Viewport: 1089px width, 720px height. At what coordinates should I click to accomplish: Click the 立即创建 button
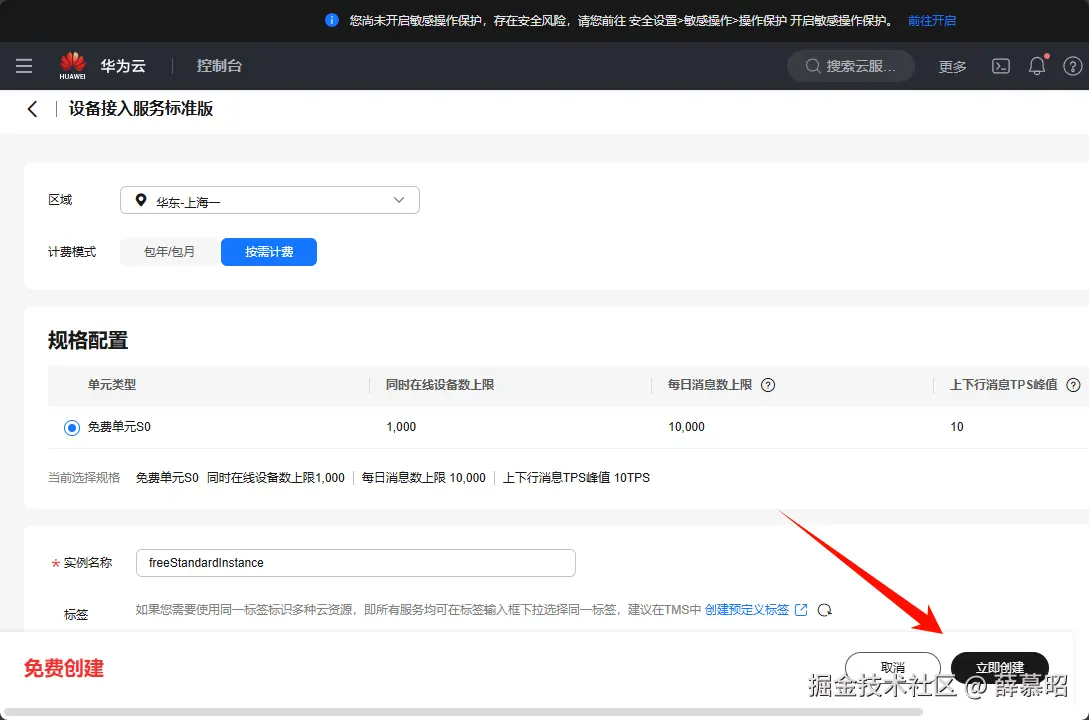pos(999,667)
